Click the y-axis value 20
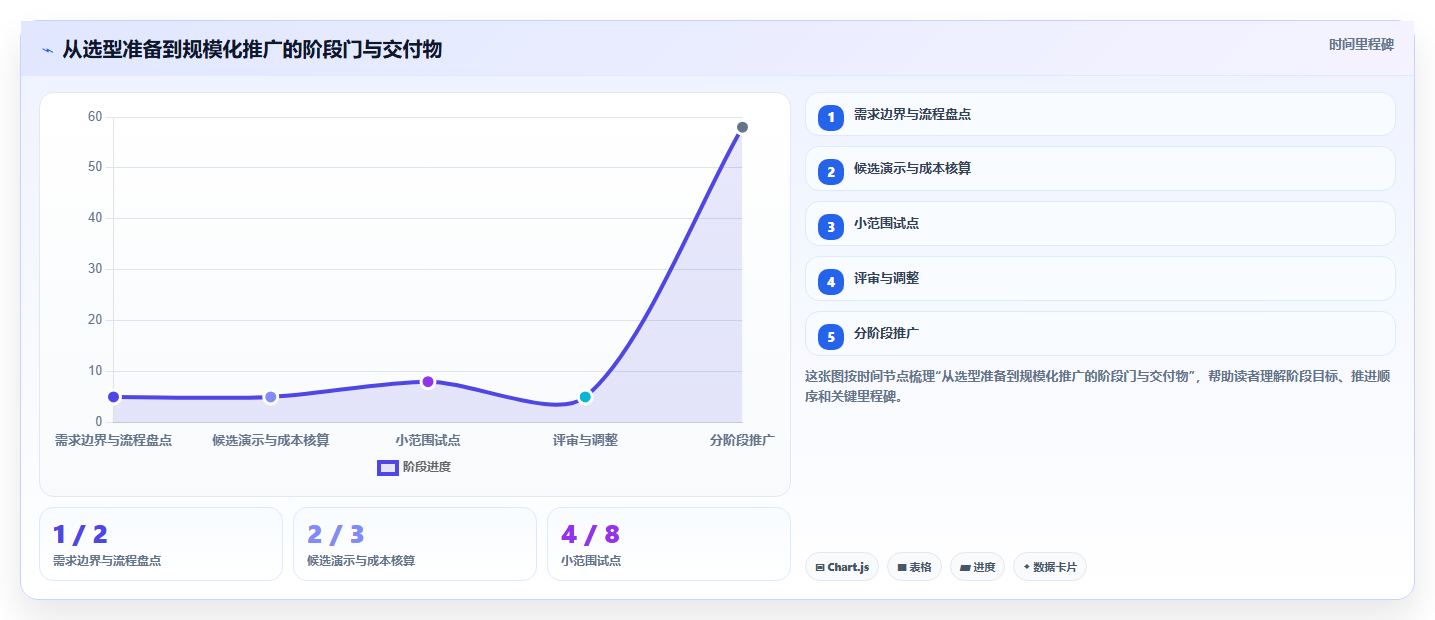 click(95, 320)
